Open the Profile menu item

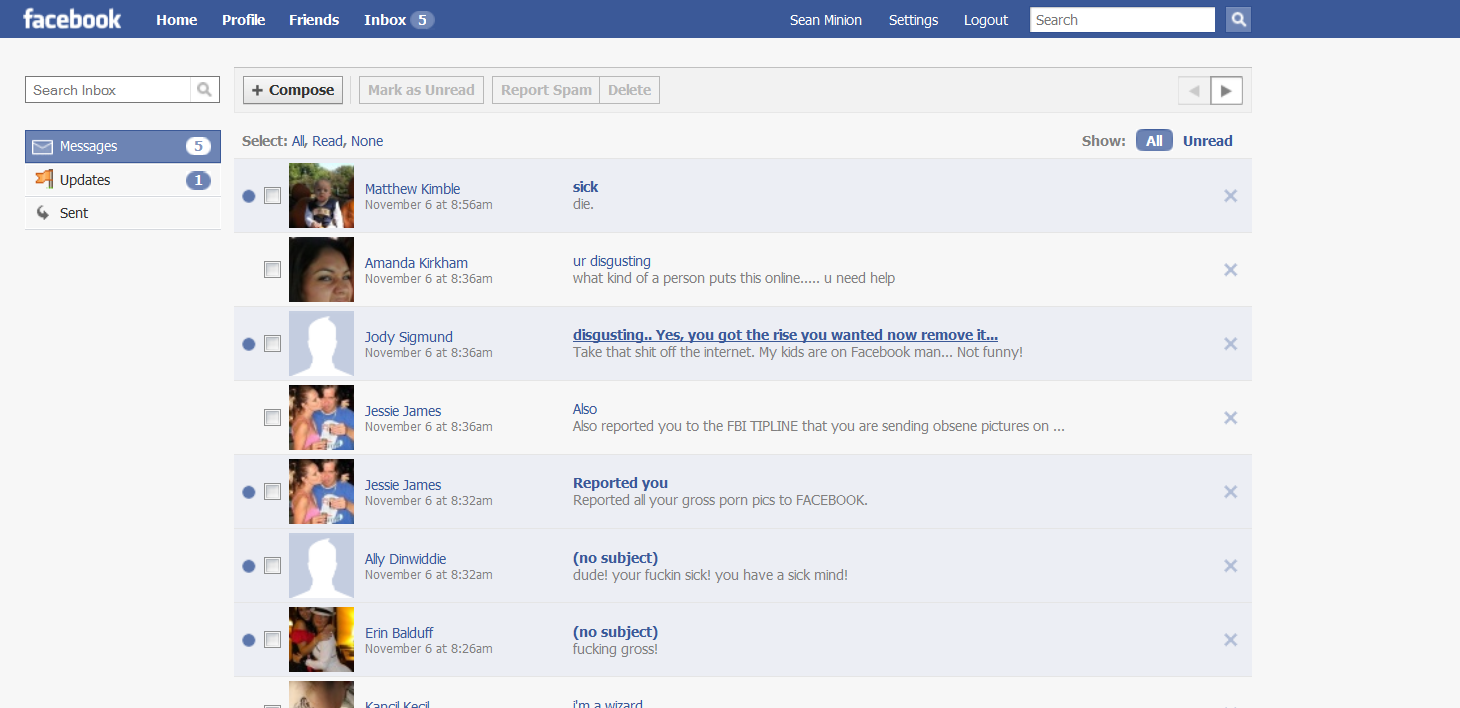pos(244,20)
